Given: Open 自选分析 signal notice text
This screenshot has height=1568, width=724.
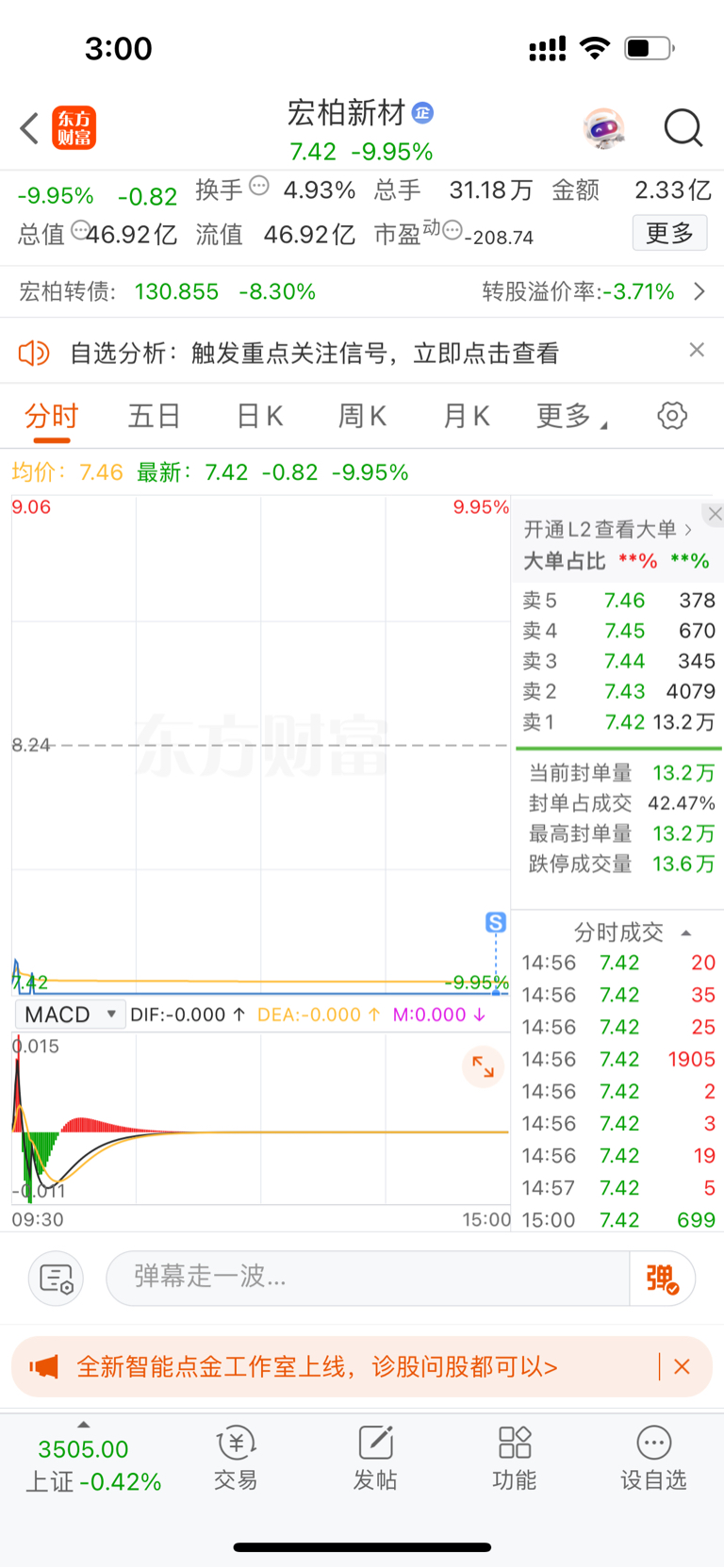Looking at the screenshot, I should point(315,354).
